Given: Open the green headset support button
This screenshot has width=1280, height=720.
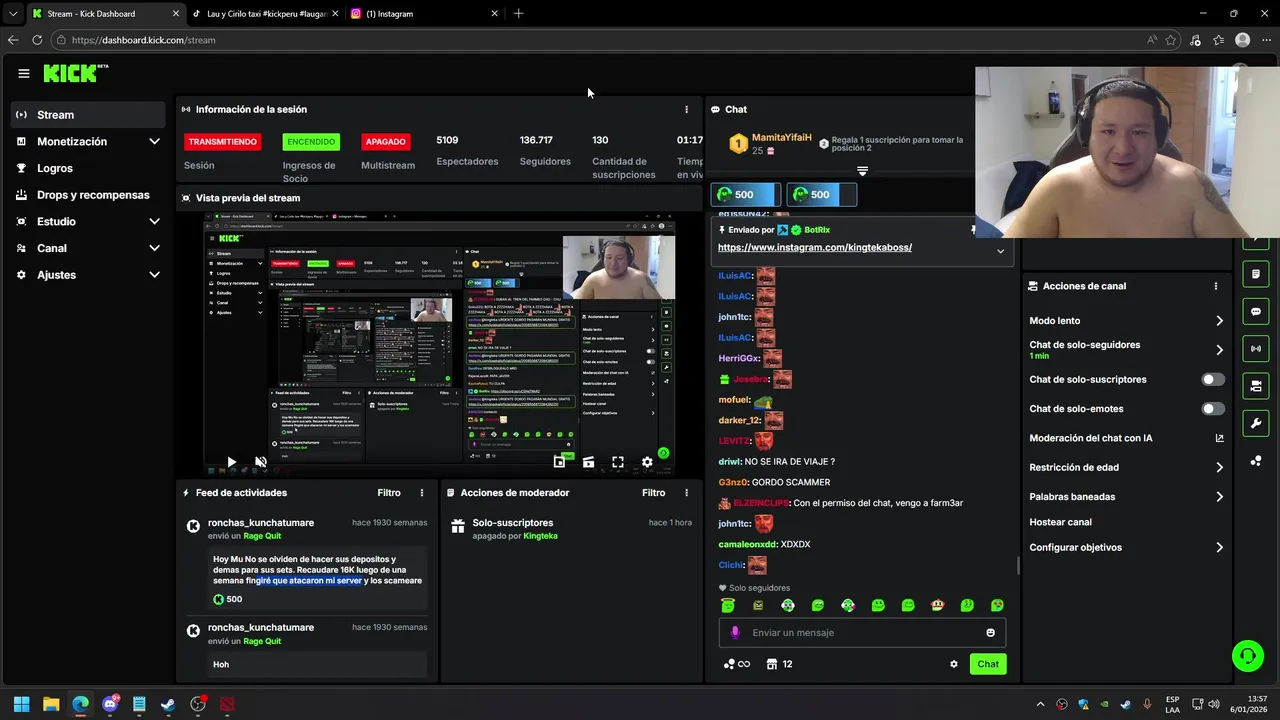Looking at the screenshot, I should point(1248,656).
